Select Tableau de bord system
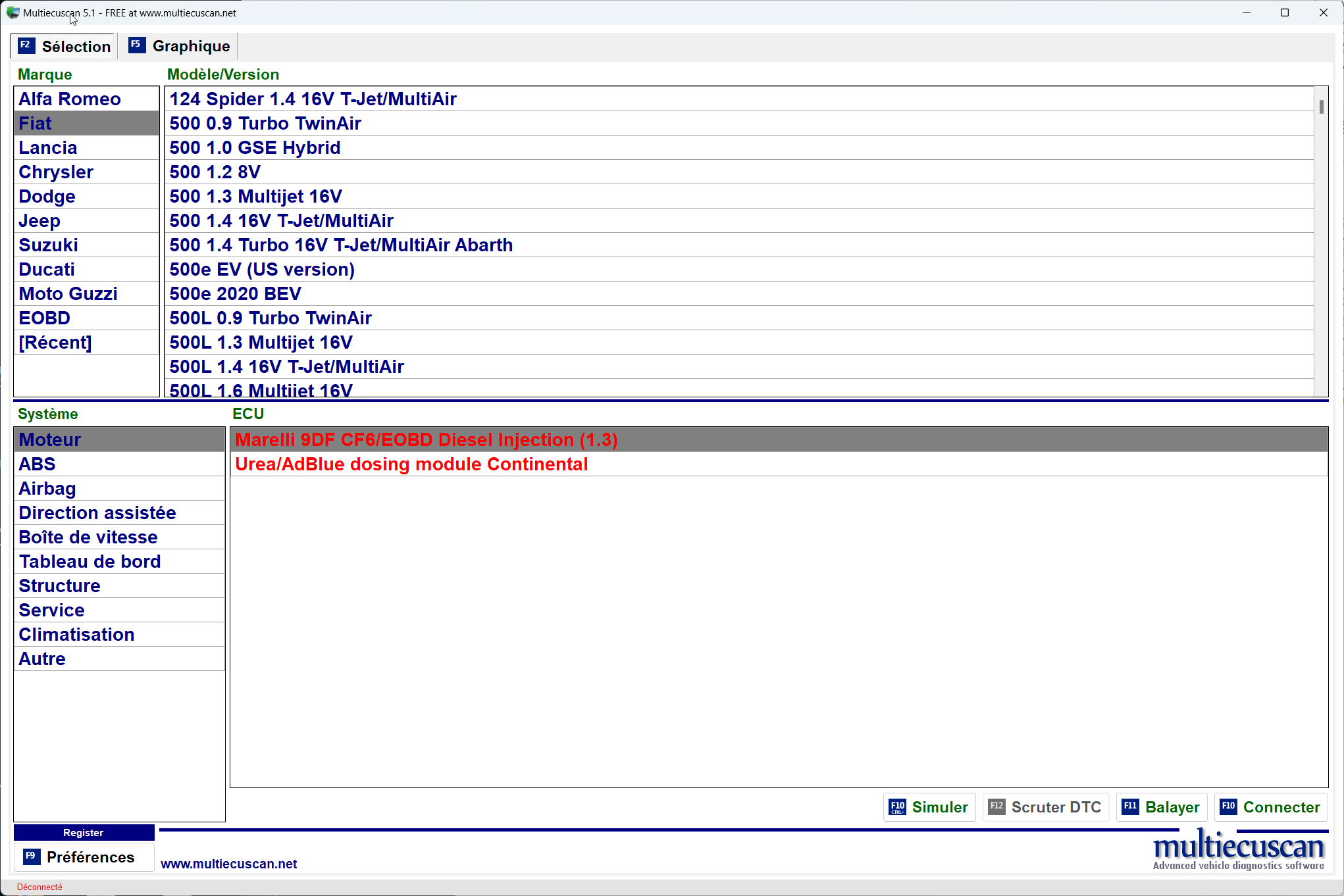 (90, 561)
